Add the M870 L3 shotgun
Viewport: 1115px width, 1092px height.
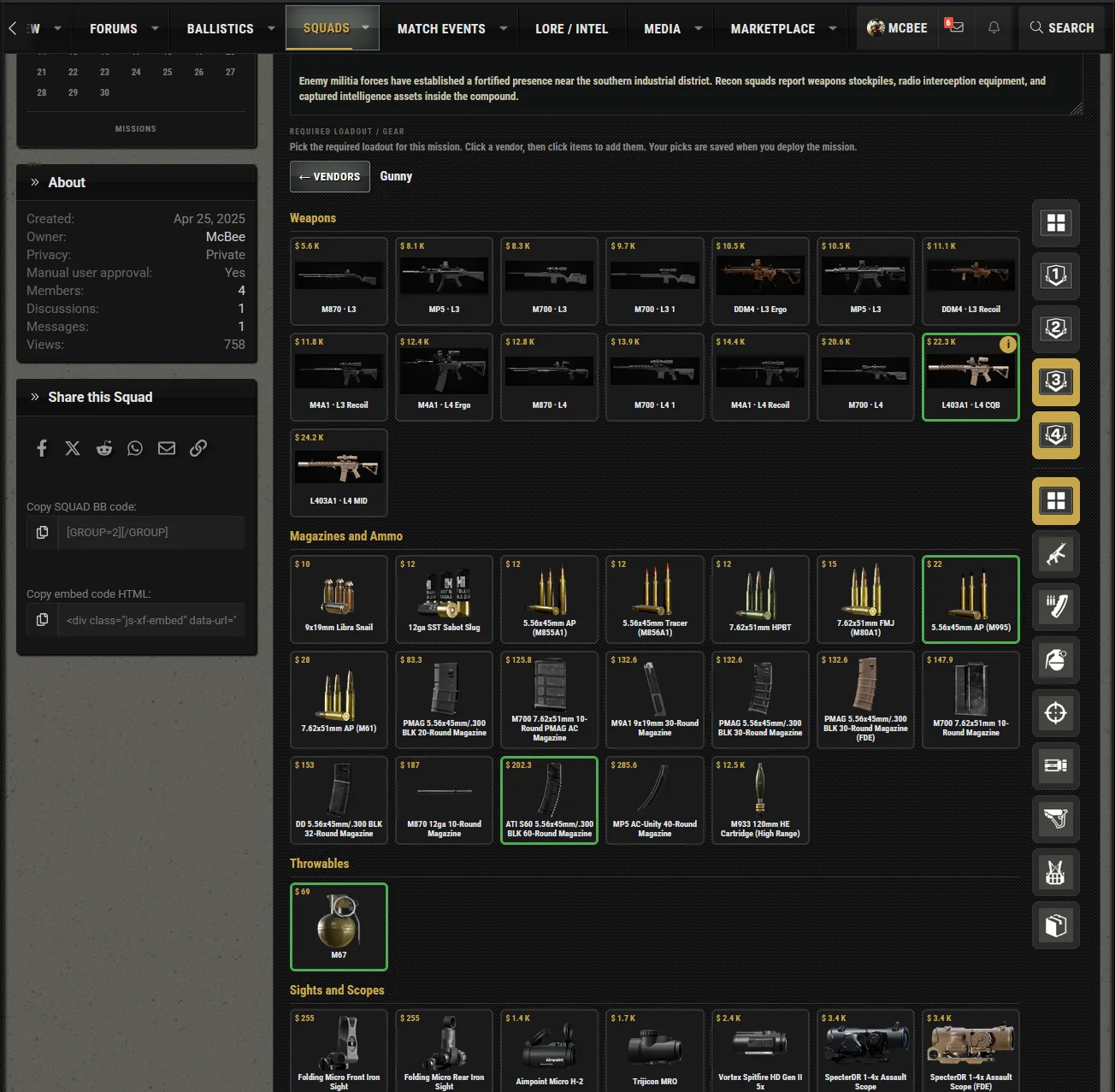click(339, 281)
